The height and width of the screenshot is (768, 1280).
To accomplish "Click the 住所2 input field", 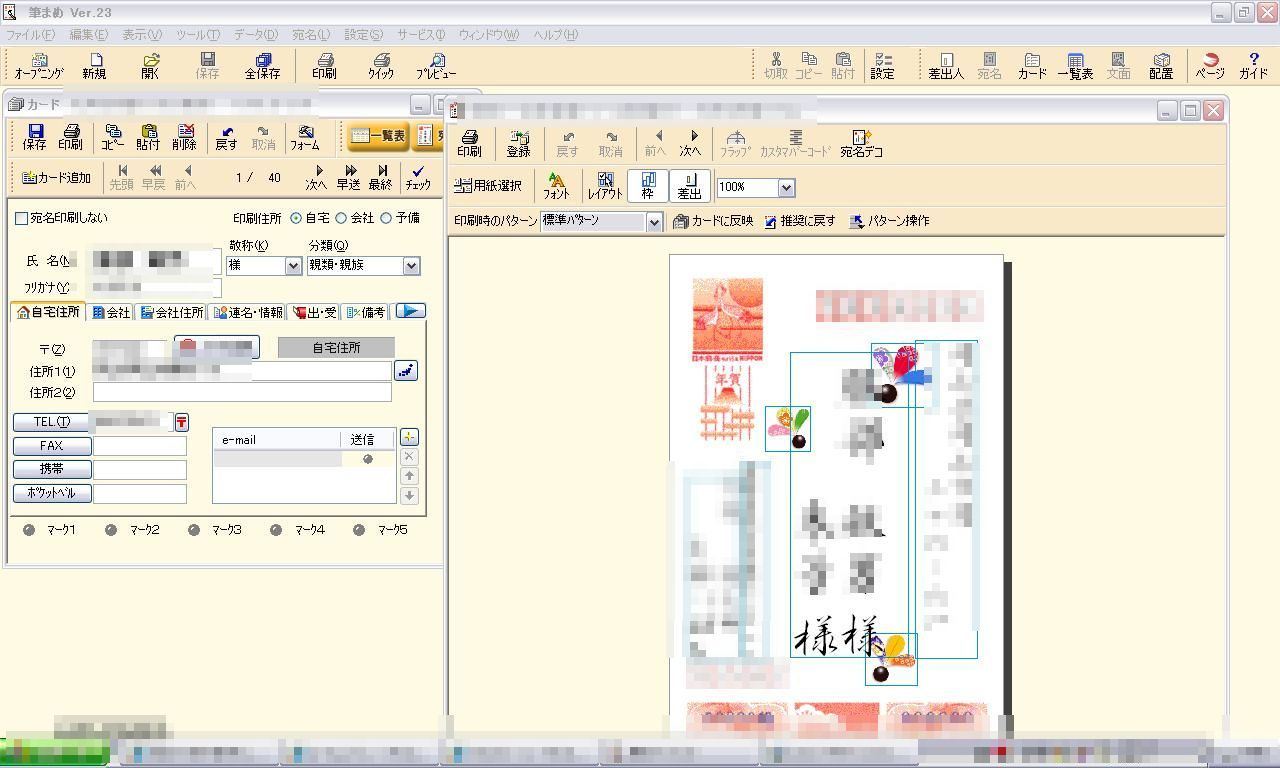I will 242,392.
